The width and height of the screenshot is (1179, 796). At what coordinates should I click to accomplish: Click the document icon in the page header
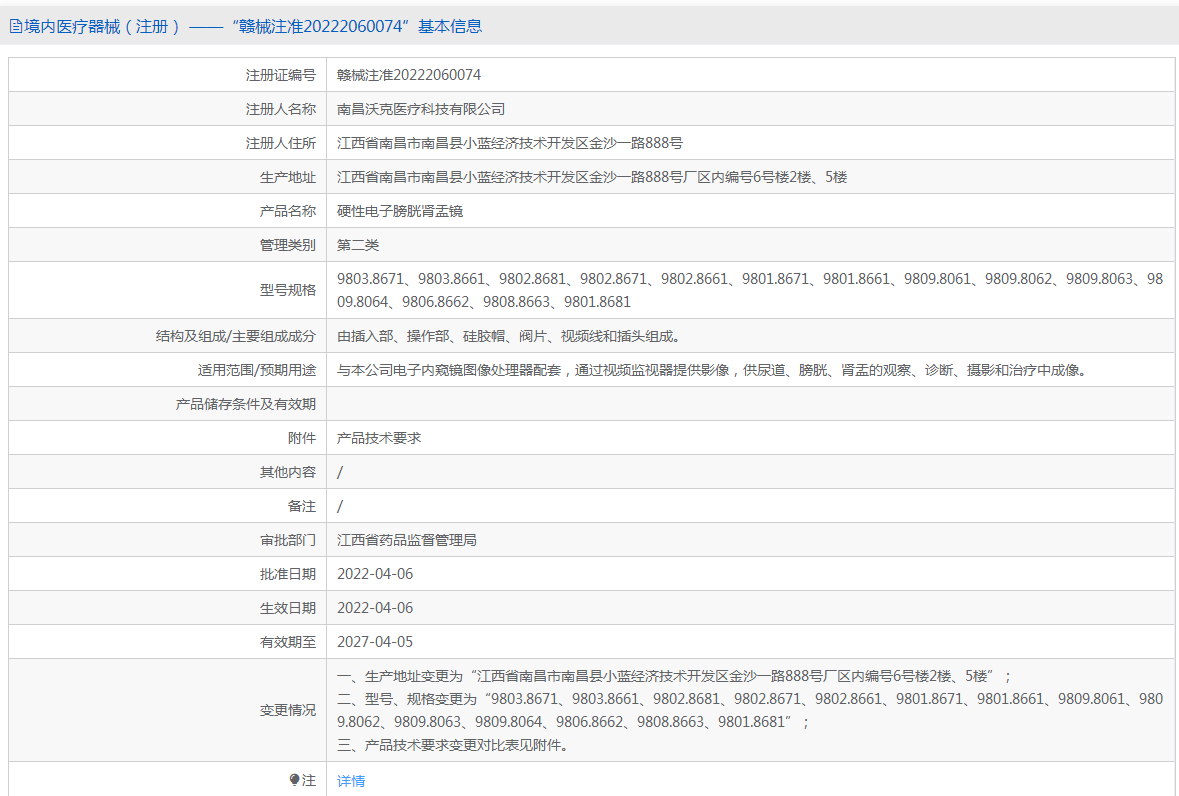coord(16,27)
